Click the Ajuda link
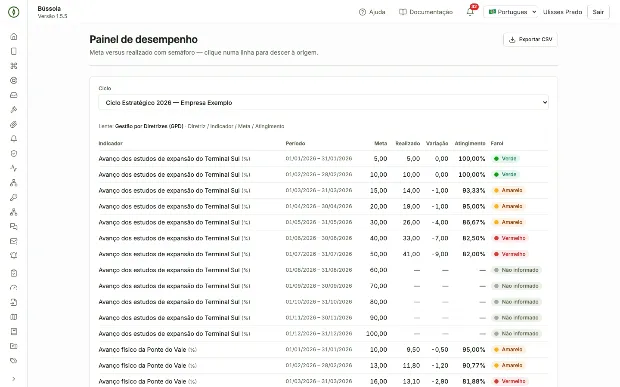Screen dimensions: 620x387 pyautogui.click(x=372, y=12)
